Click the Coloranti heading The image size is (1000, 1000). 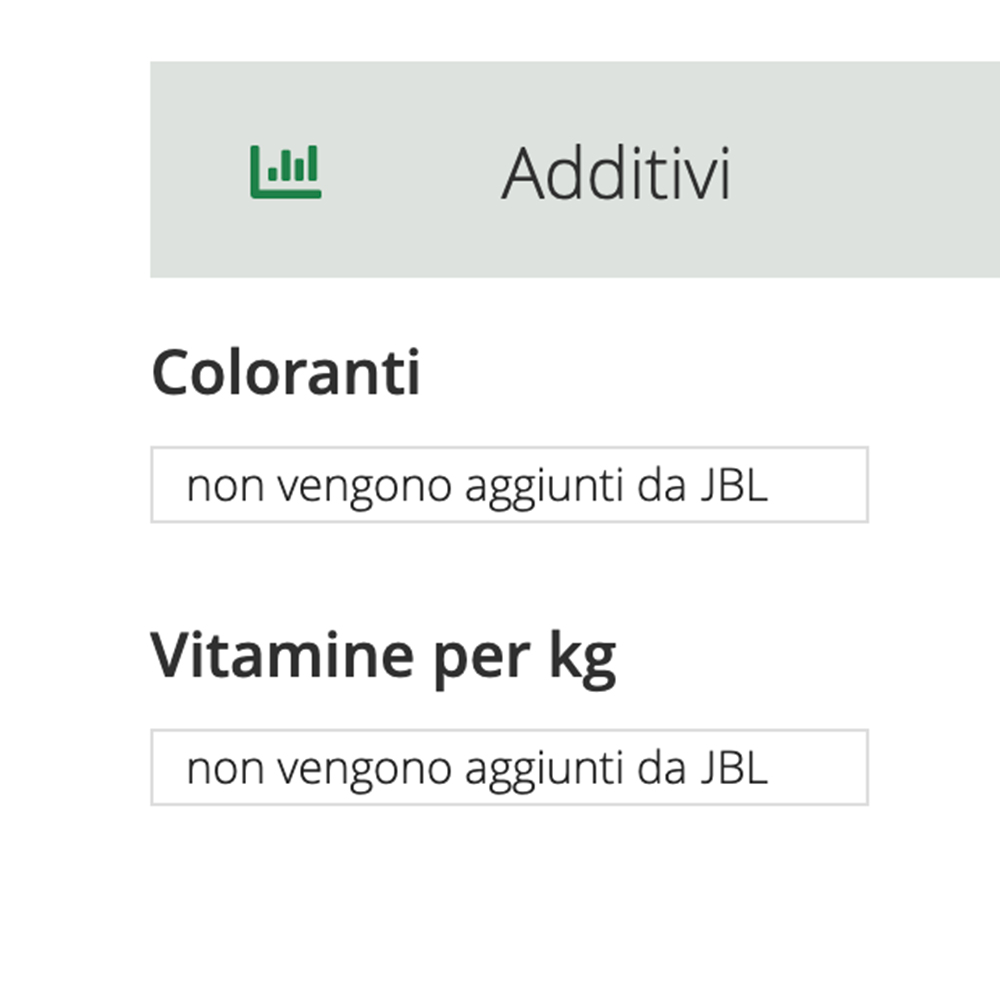(287, 373)
